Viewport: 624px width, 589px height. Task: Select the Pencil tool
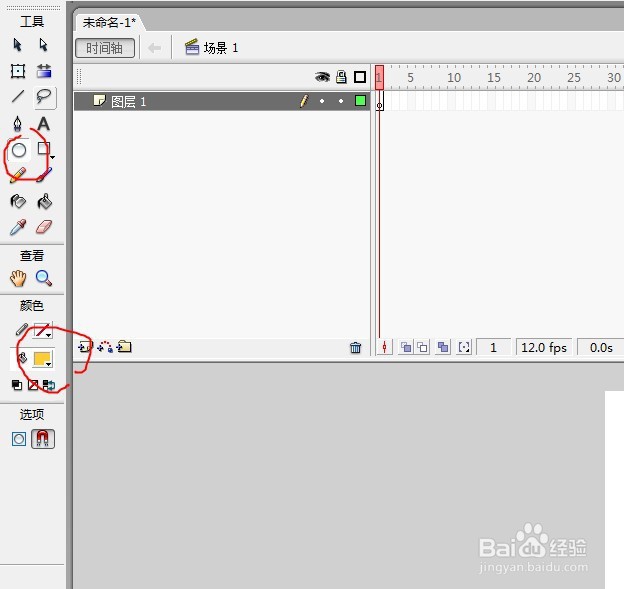[18, 175]
